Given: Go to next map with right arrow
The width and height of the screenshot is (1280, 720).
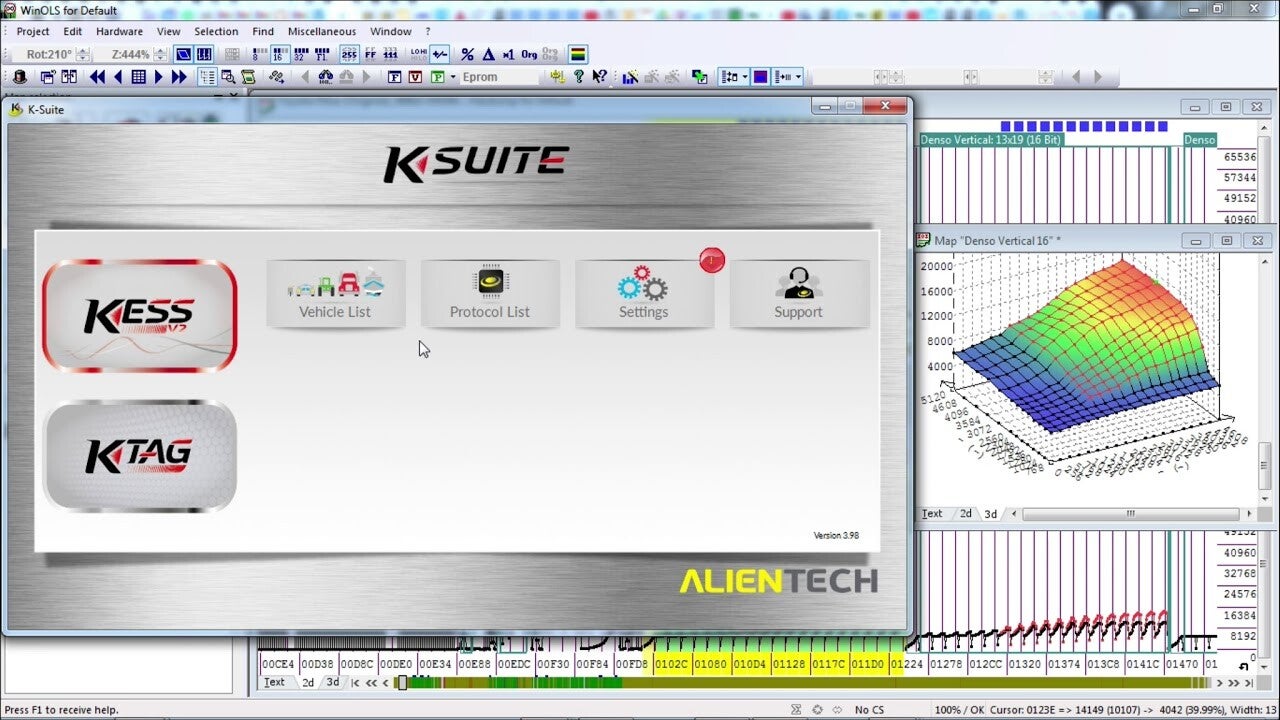Looking at the screenshot, I should pyautogui.click(x=159, y=77).
